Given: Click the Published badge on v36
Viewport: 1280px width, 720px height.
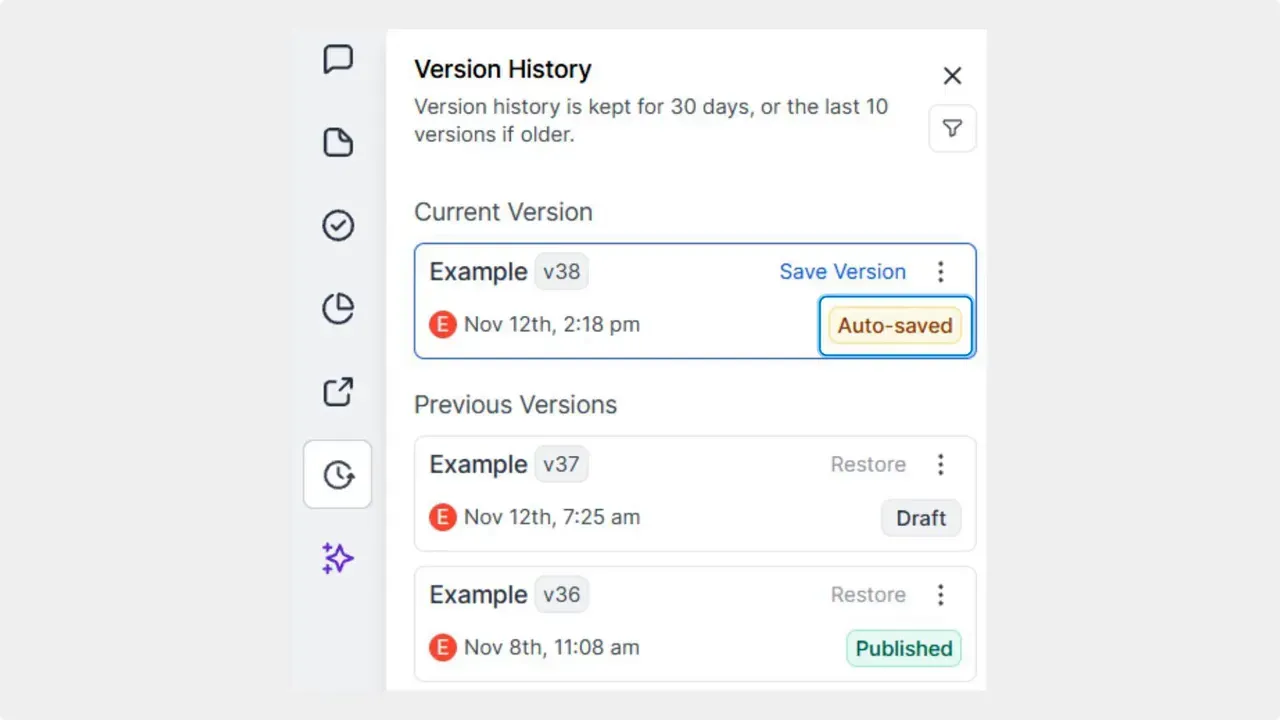Looking at the screenshot, I should click(903, 648).
